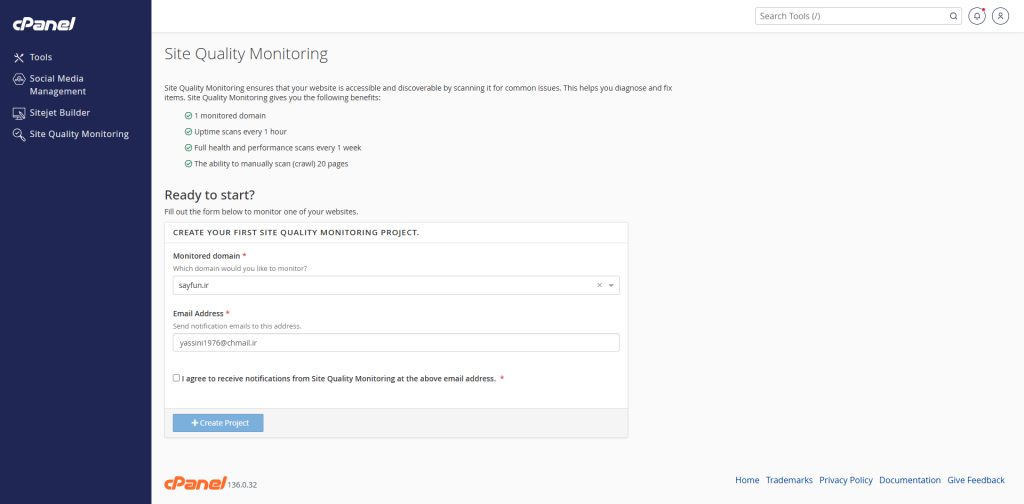Click the Email Address input field
The width and height of the screenshot is (1024, 504).
point(396,343)
